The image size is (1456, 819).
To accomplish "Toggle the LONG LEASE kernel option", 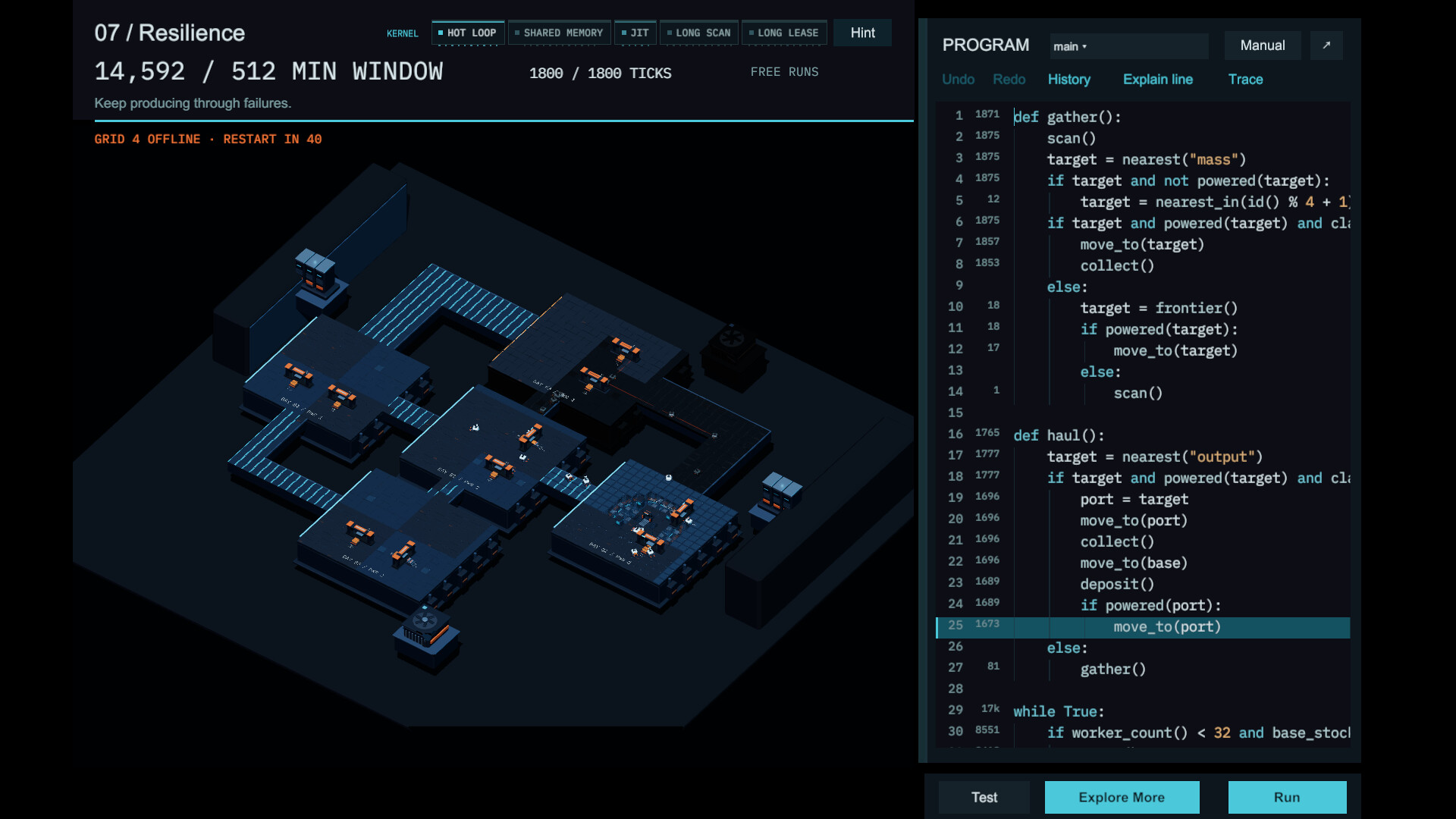I will tap(784, 33).
